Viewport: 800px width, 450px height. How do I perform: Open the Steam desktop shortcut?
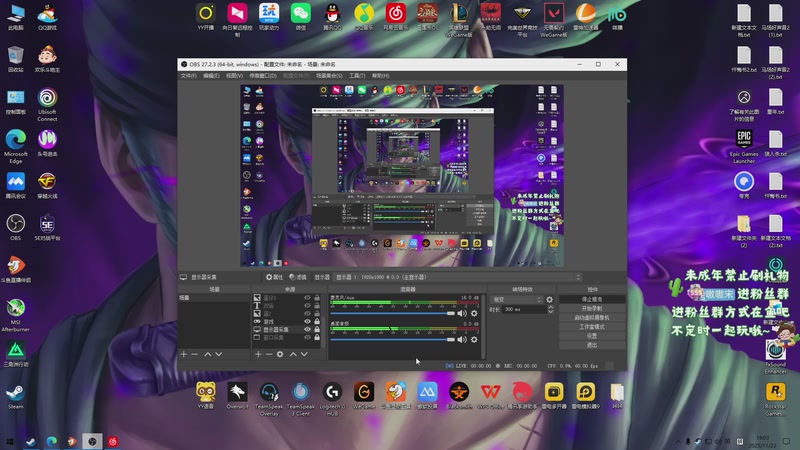click(x=16, y=396)
